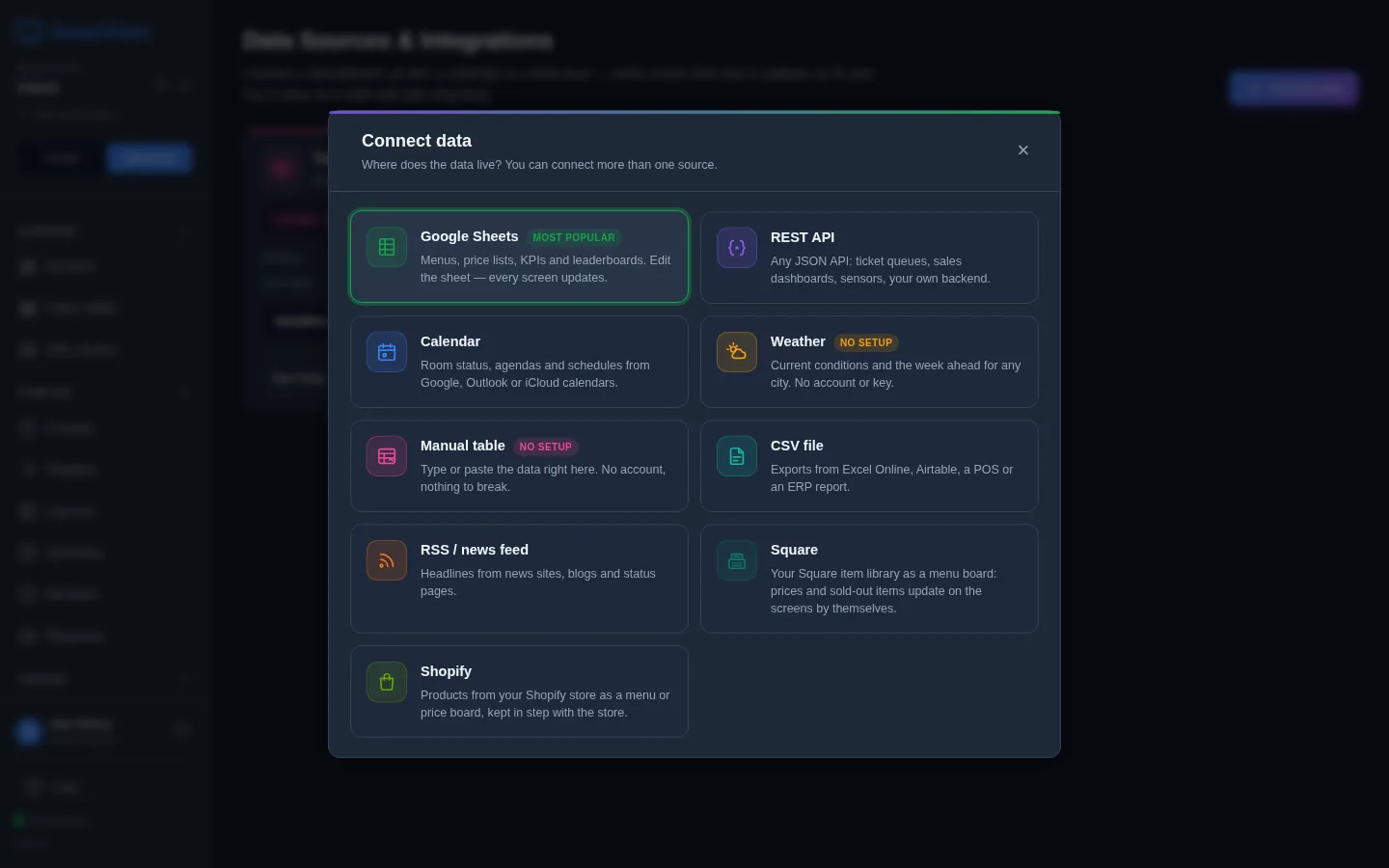This screenshot has width=1389, height=868.
Task: Click the MOST POPULAR badge
Action: coord(574,237)
